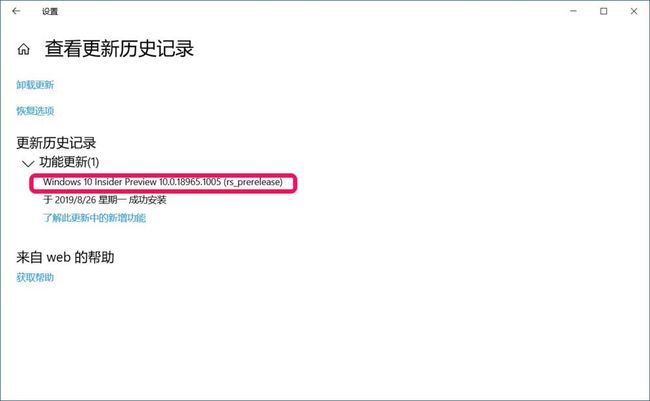Click the (rs_prerelease) branch text
Screen dimensions: 650x401
point(253,182)
